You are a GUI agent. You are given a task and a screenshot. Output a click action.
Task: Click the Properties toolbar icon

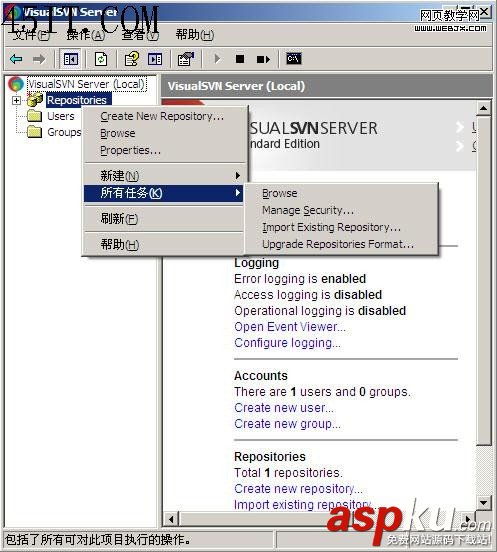(186, 59)
